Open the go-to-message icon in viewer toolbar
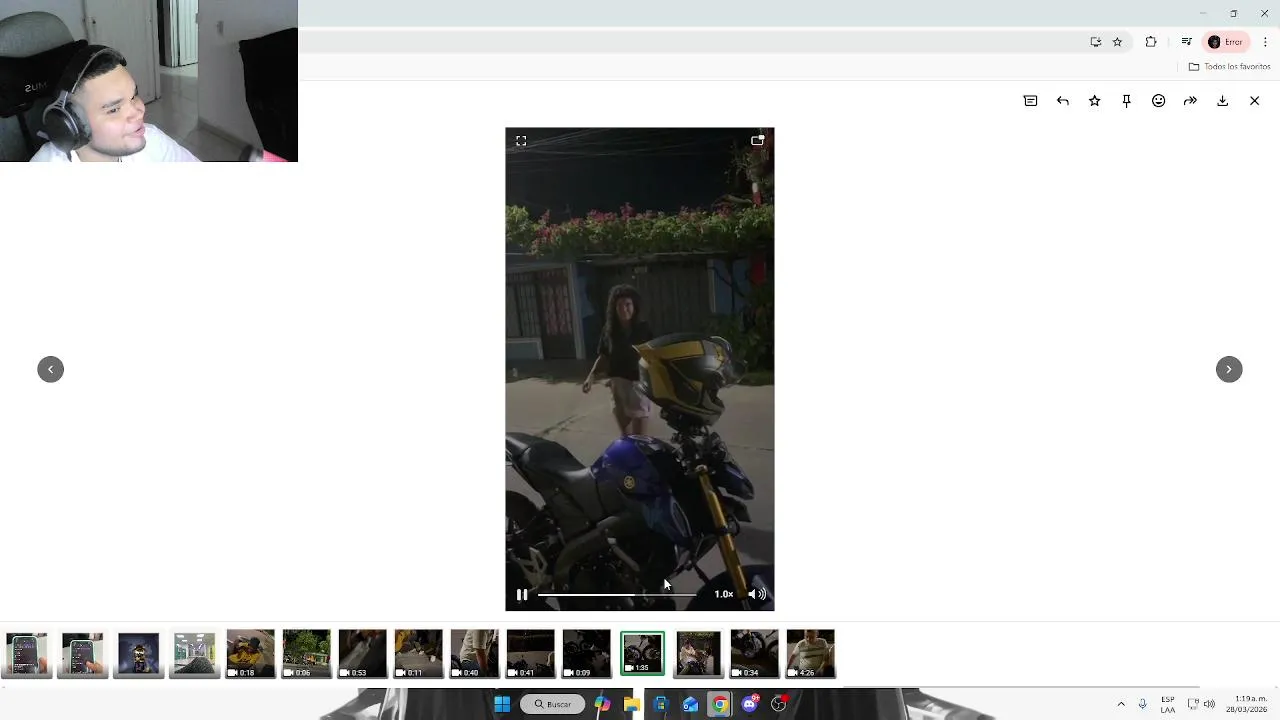This screenshot has height=720, width=1280. pyautogui.click(x=1030, y=101)
